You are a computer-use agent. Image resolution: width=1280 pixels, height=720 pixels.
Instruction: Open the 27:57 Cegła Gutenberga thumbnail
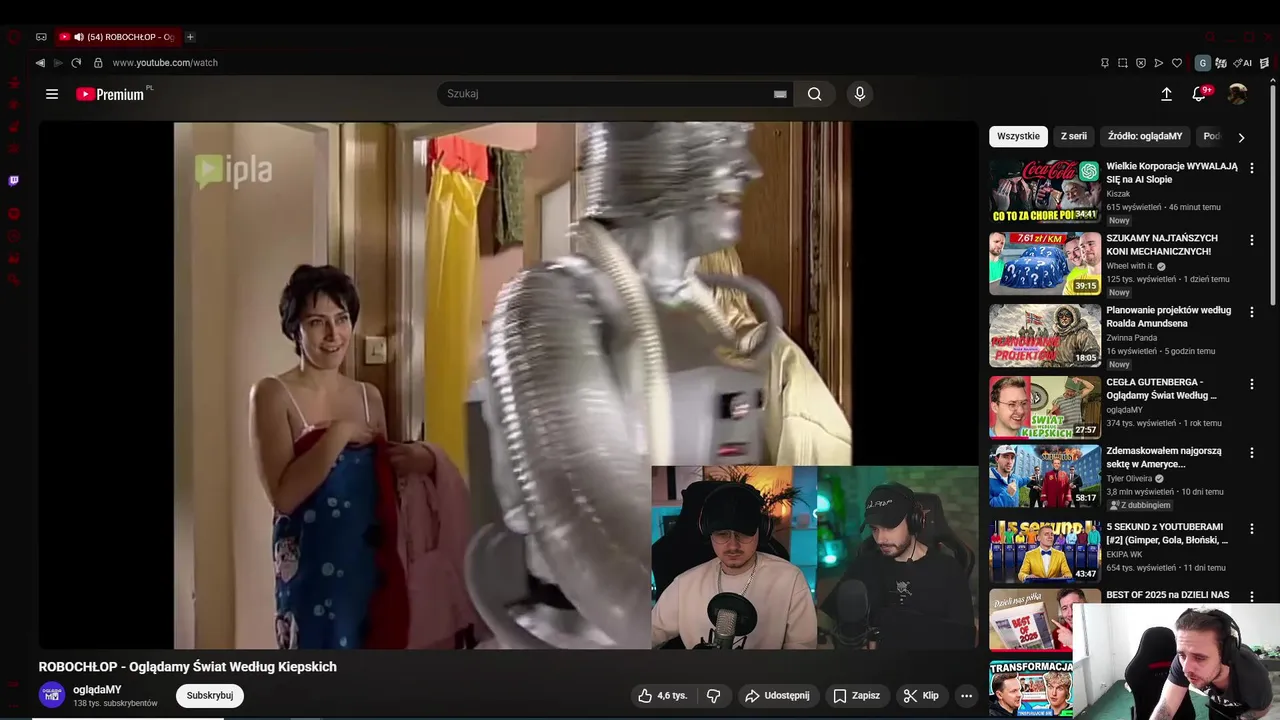1045,407
